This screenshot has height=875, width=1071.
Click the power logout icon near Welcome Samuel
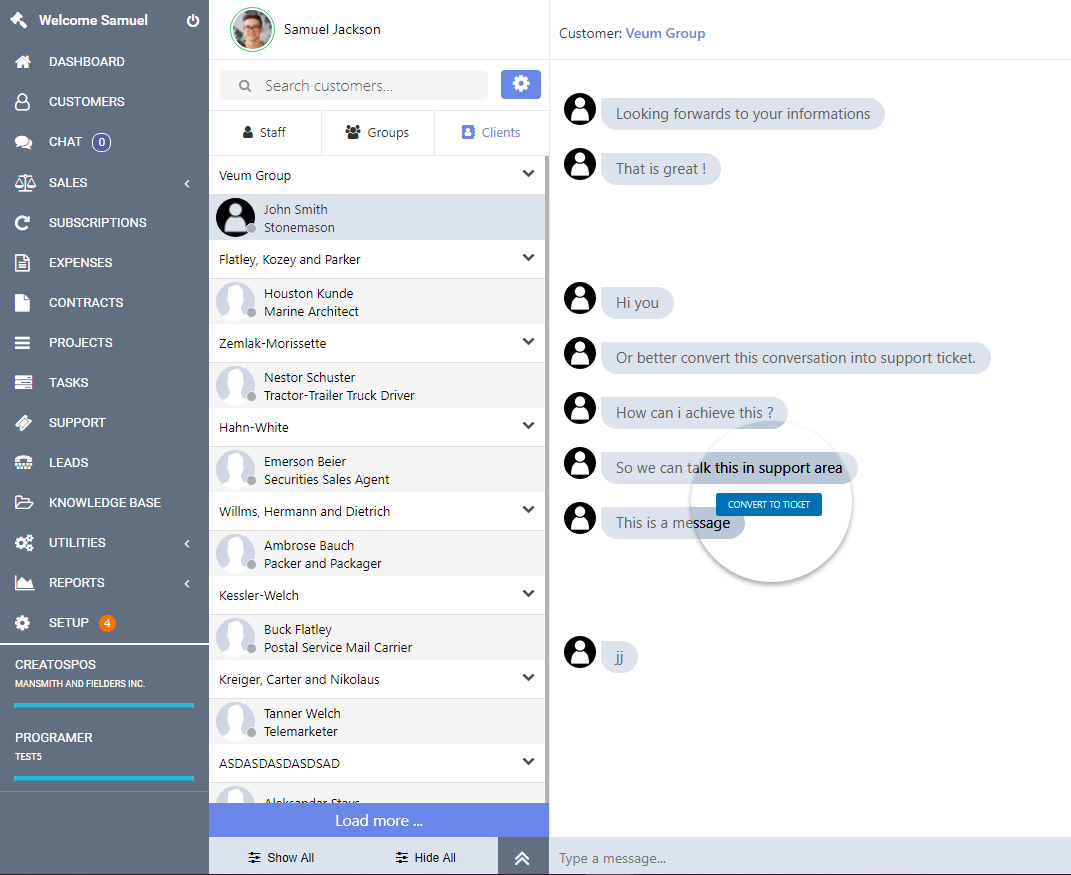tap(192, 19)
